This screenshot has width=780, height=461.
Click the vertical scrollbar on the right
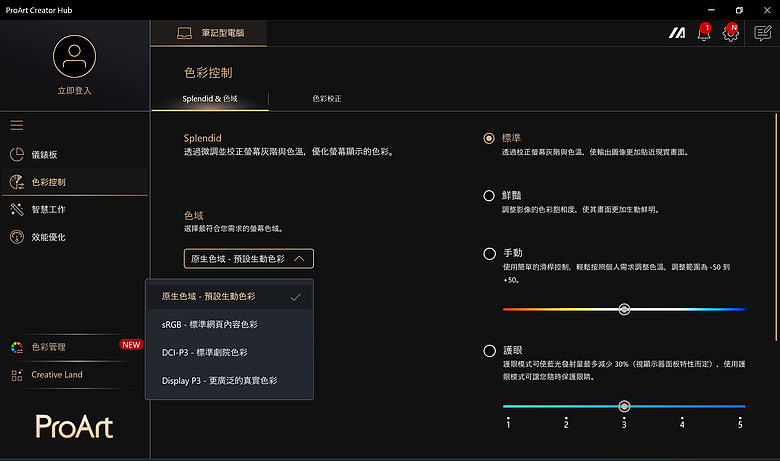point(776,227)
